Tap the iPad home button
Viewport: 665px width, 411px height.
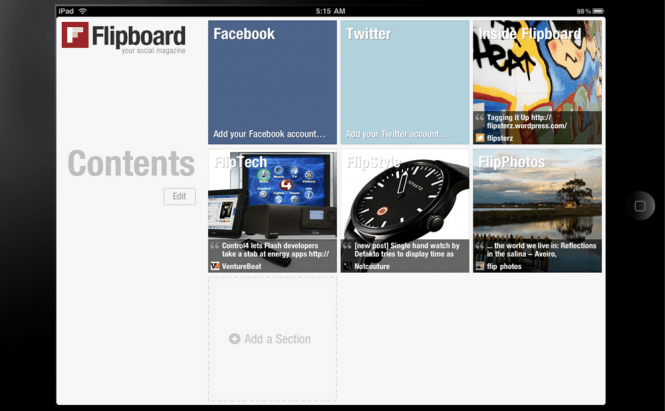point(640,206)
